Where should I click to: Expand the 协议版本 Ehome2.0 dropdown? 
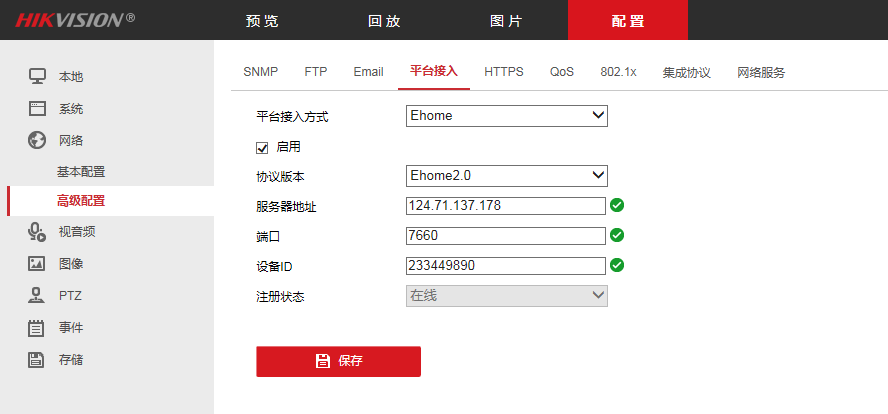[x=507, y=175]
